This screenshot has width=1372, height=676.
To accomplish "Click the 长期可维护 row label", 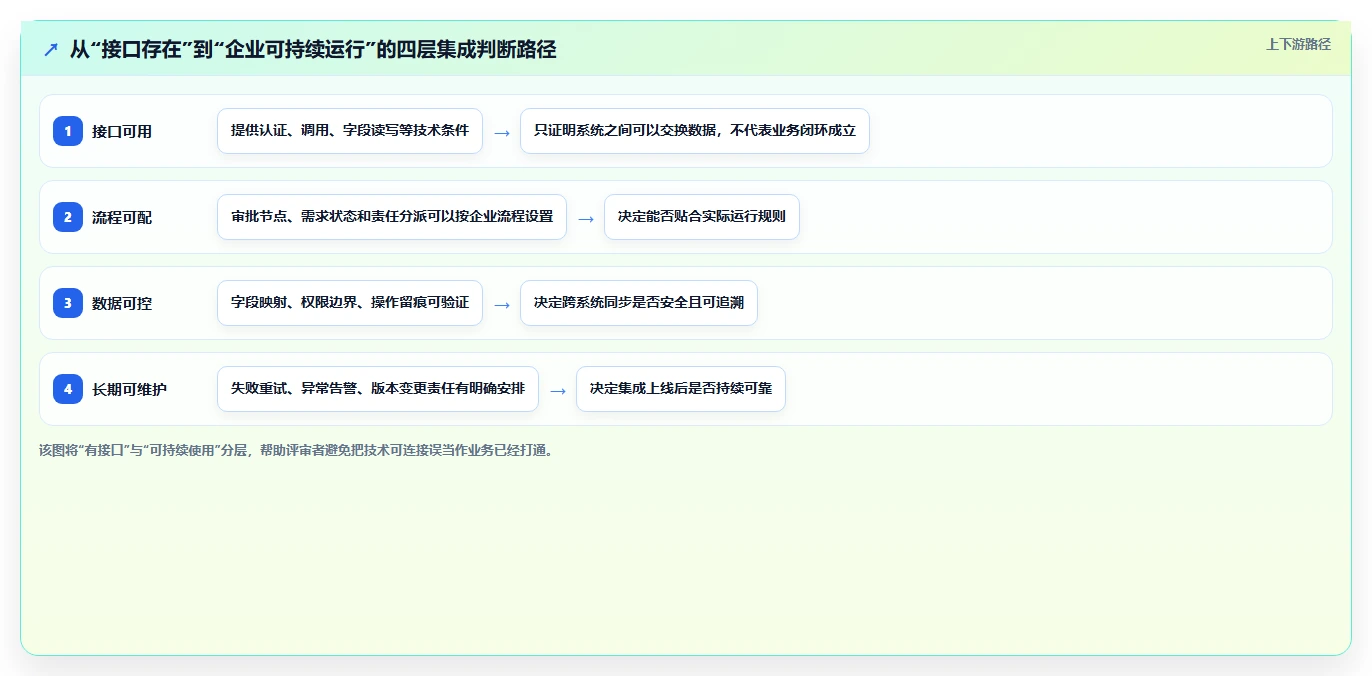I will point(129,389).
